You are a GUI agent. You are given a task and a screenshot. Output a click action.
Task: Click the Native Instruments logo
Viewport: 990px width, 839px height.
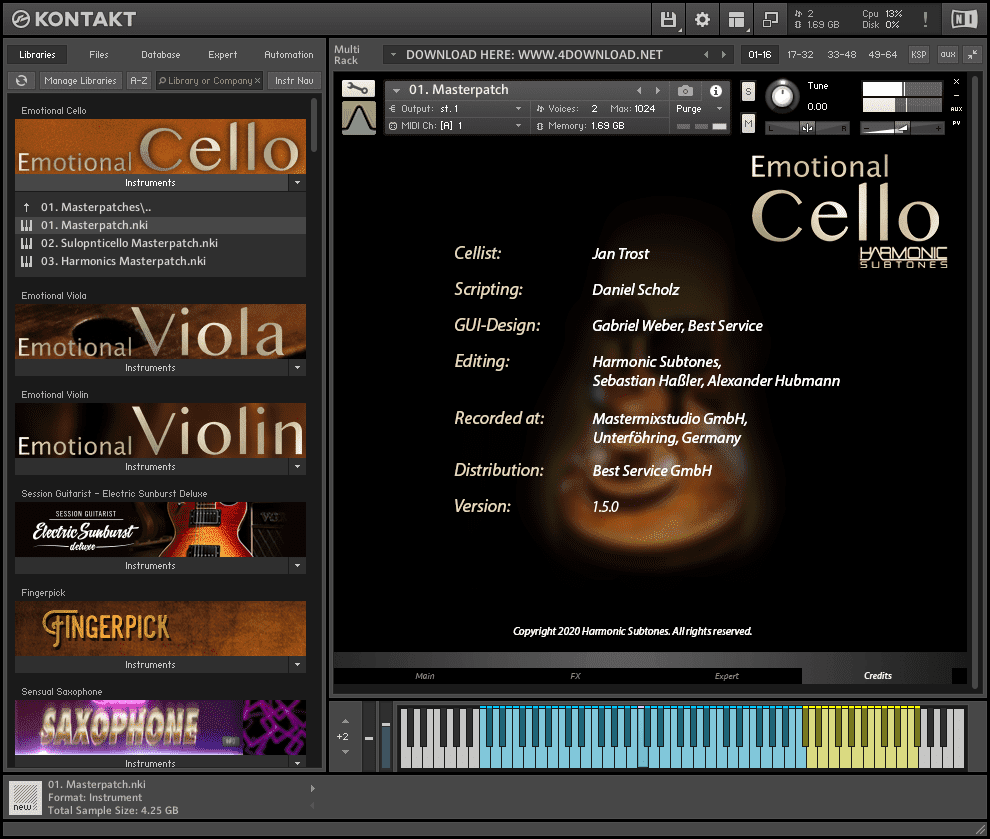pos(963,18)
